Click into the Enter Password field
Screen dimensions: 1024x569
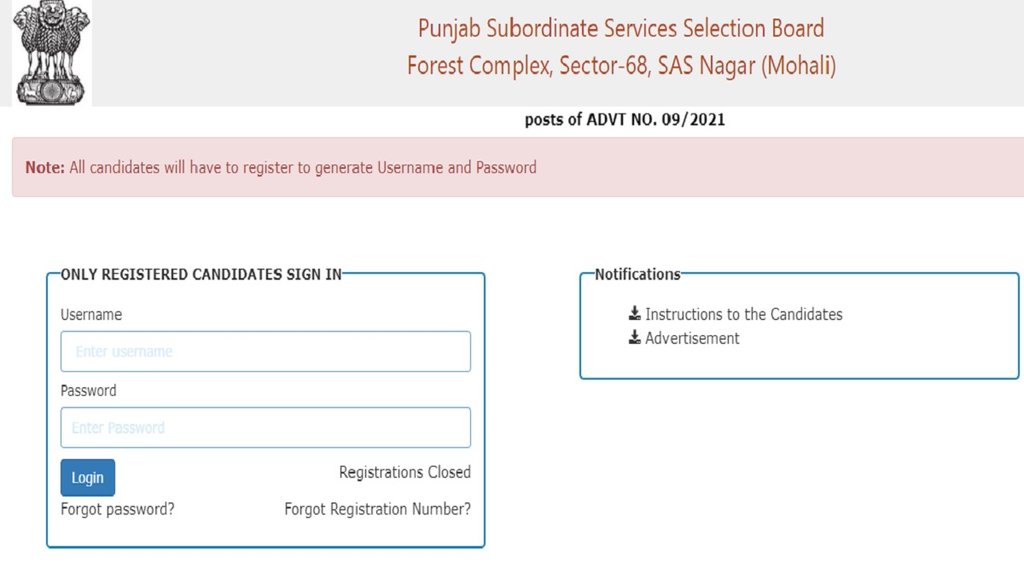pyautogui.click(x=265, y=428)
